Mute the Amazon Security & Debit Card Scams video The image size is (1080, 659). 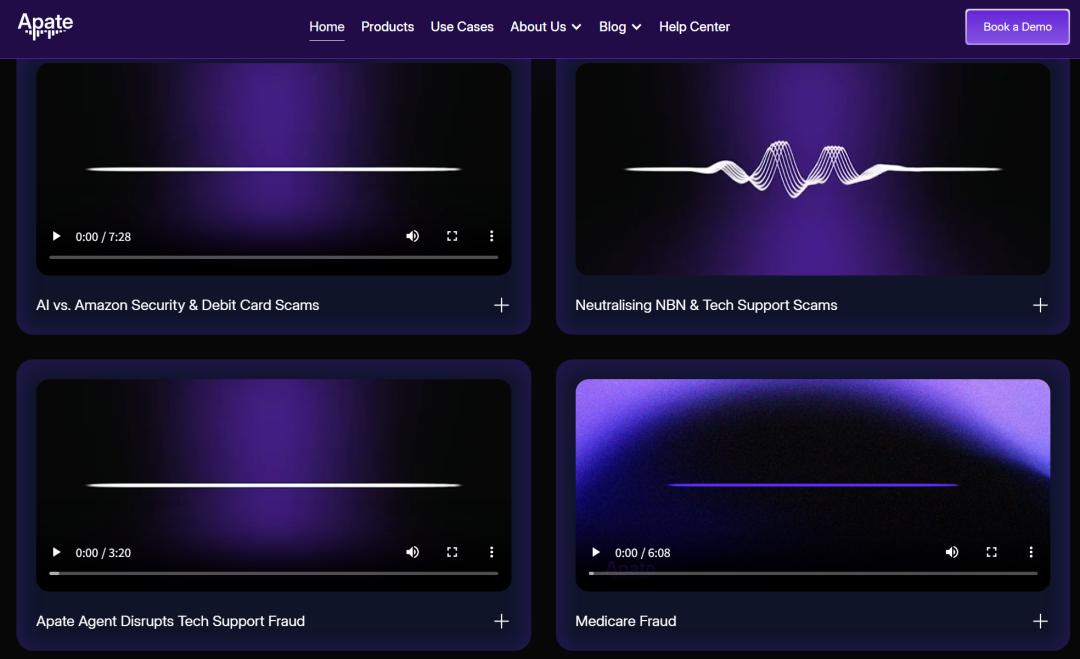(x=413, y=236)
